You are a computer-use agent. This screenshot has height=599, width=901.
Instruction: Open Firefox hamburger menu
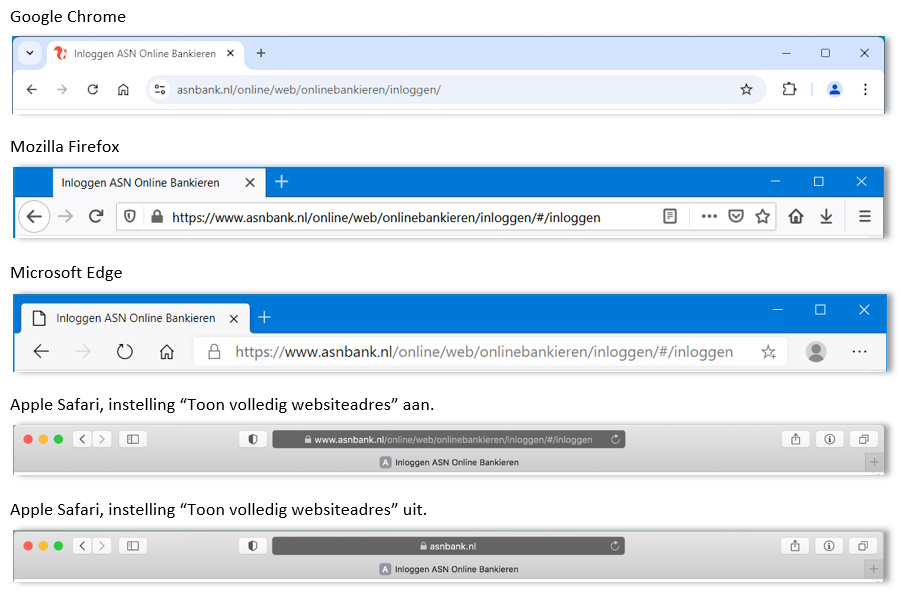865,216
